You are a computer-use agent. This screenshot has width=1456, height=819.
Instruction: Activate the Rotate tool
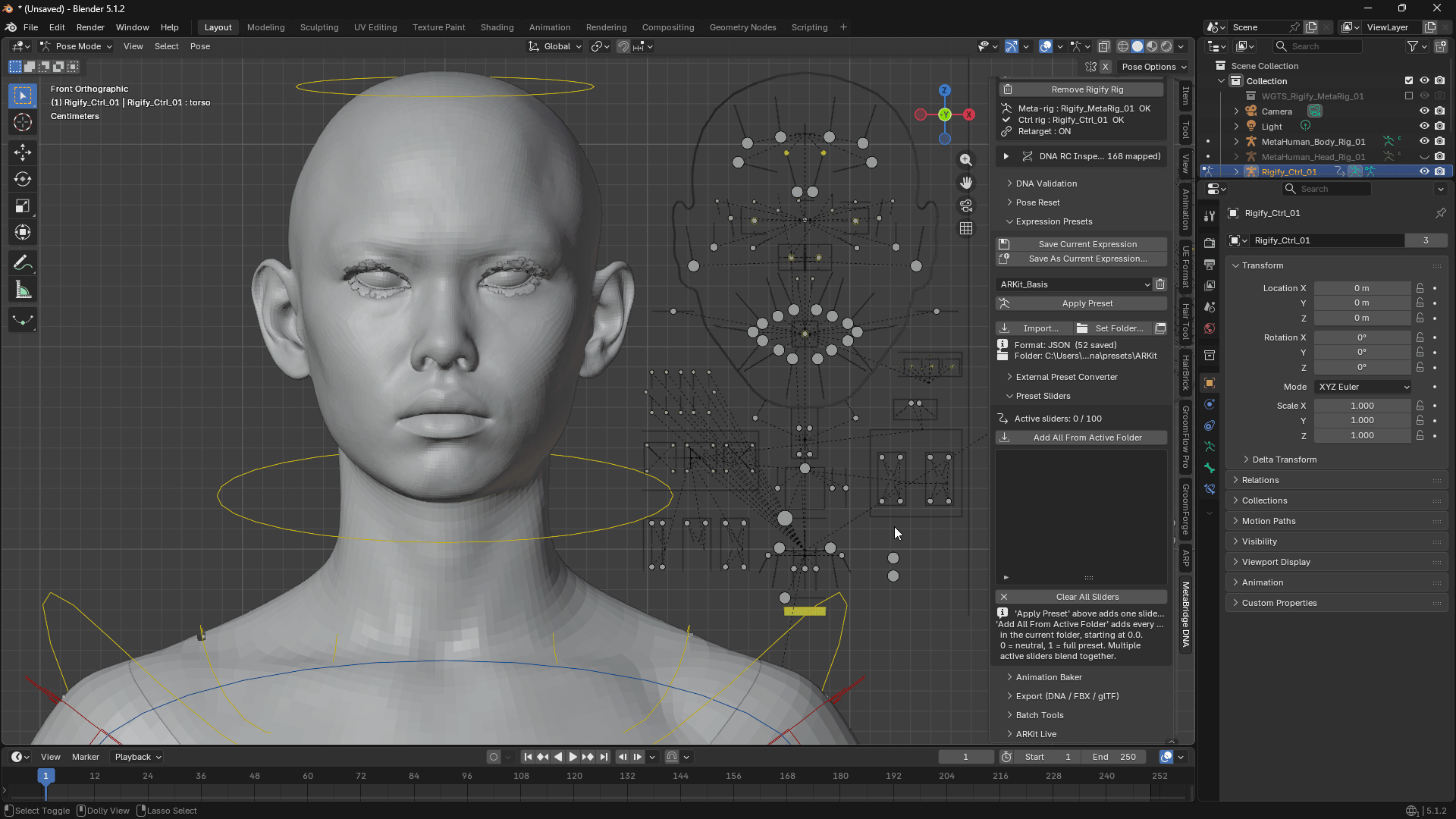pyautogui.click(x=23, y=179)
